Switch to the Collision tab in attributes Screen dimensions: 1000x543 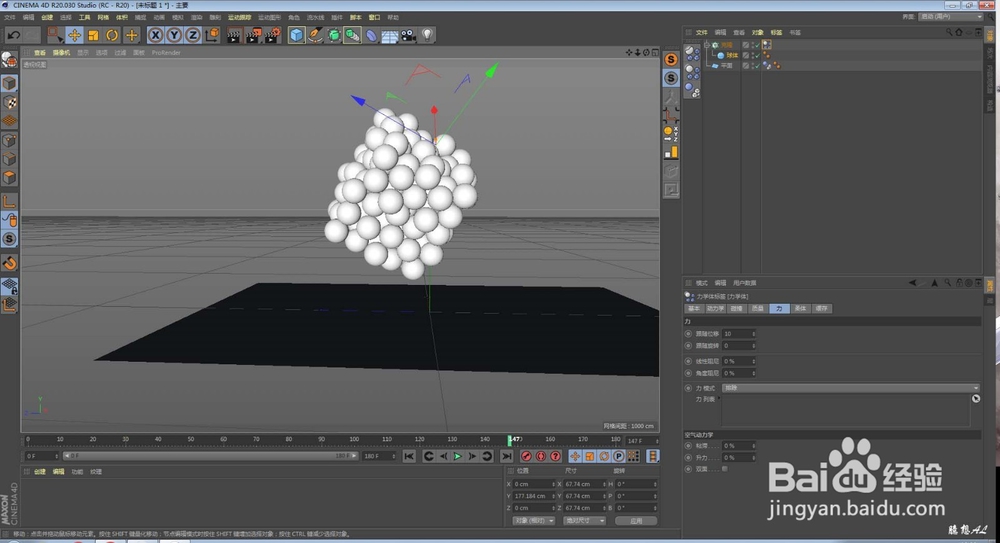(737, 308)
